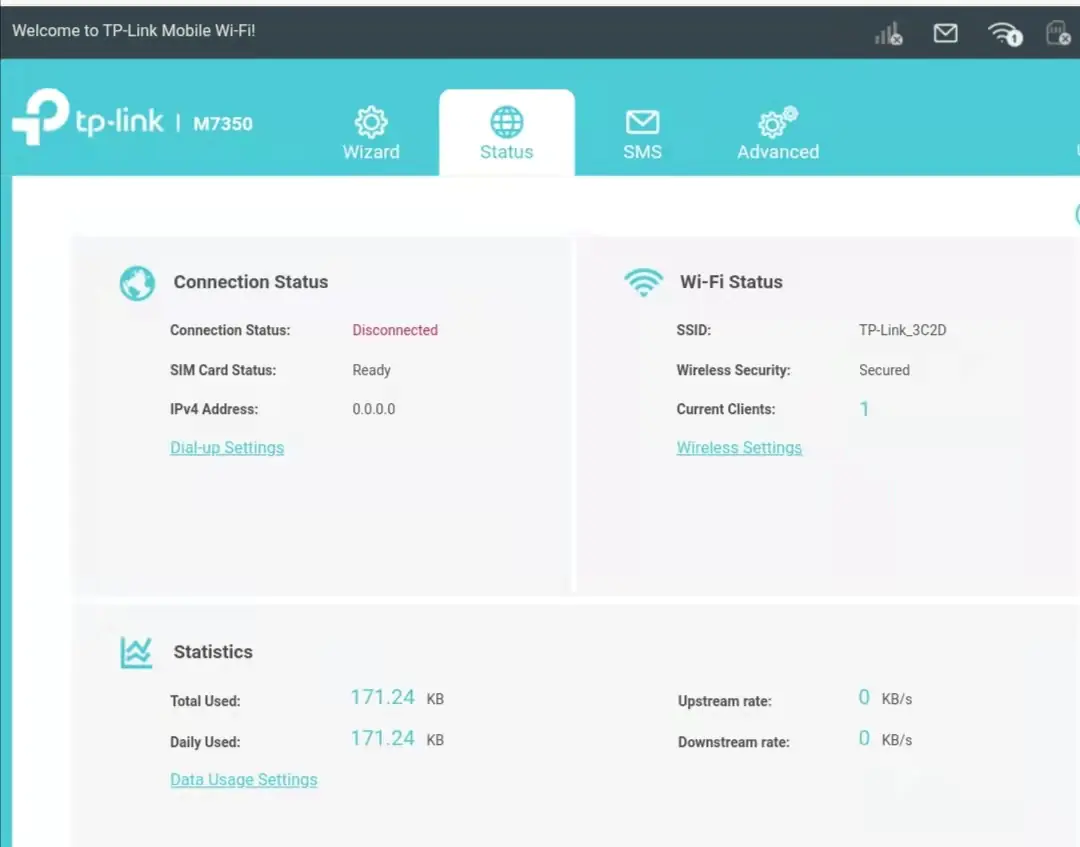The width and height of the screenshot is (1080, 847).
Task: Open Data Usage Settings
Action: click(x=244, y=779)
